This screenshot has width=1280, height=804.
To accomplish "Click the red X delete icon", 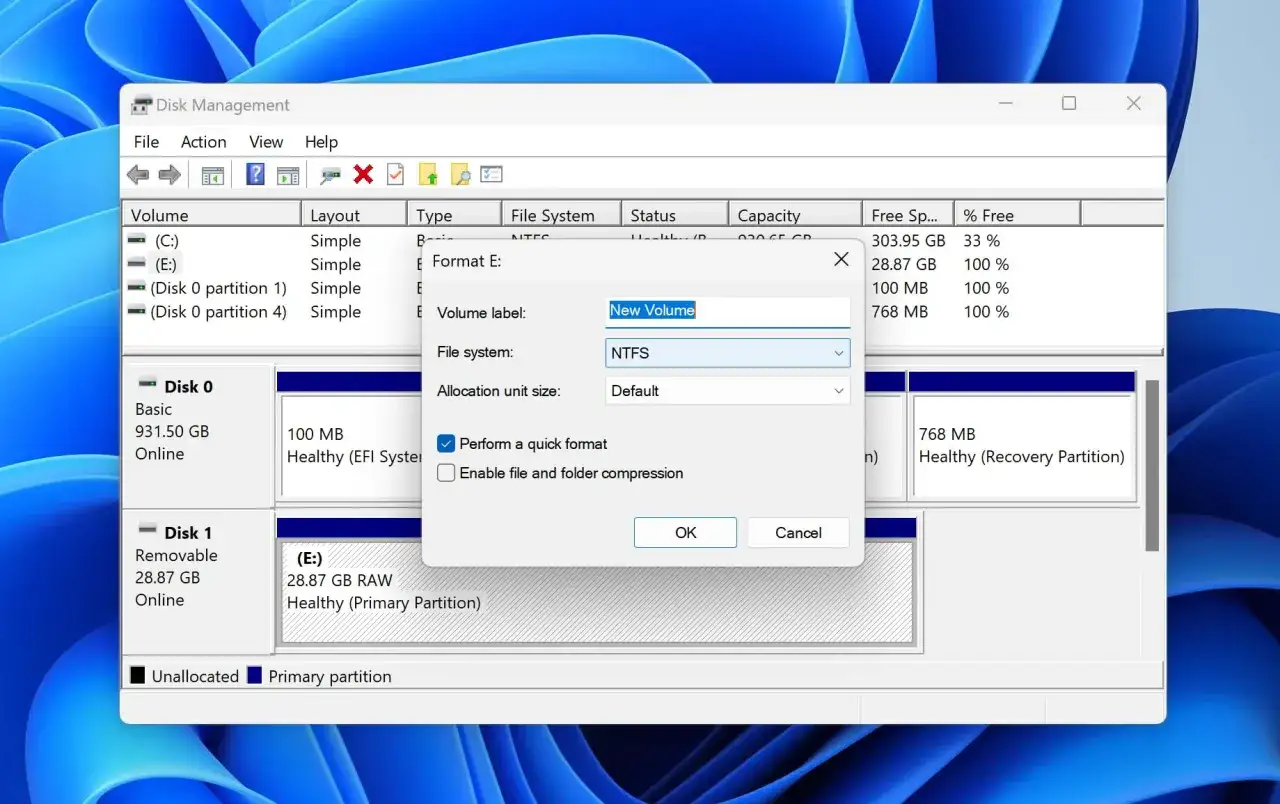I will pos(363,174).
